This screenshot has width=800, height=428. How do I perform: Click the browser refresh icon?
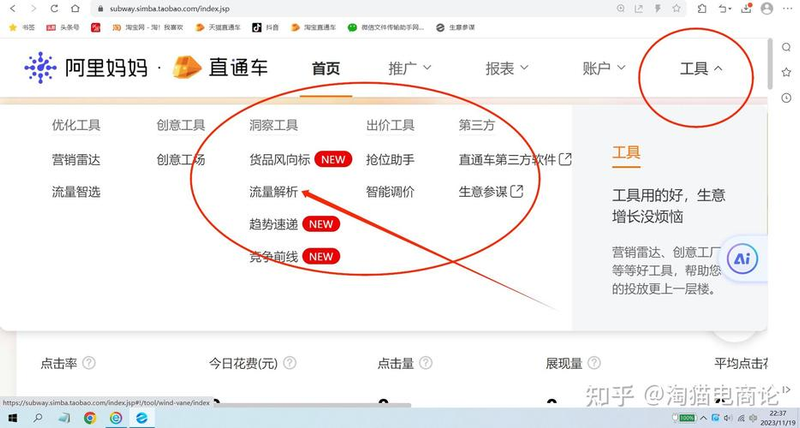click(x=53, y=8)
